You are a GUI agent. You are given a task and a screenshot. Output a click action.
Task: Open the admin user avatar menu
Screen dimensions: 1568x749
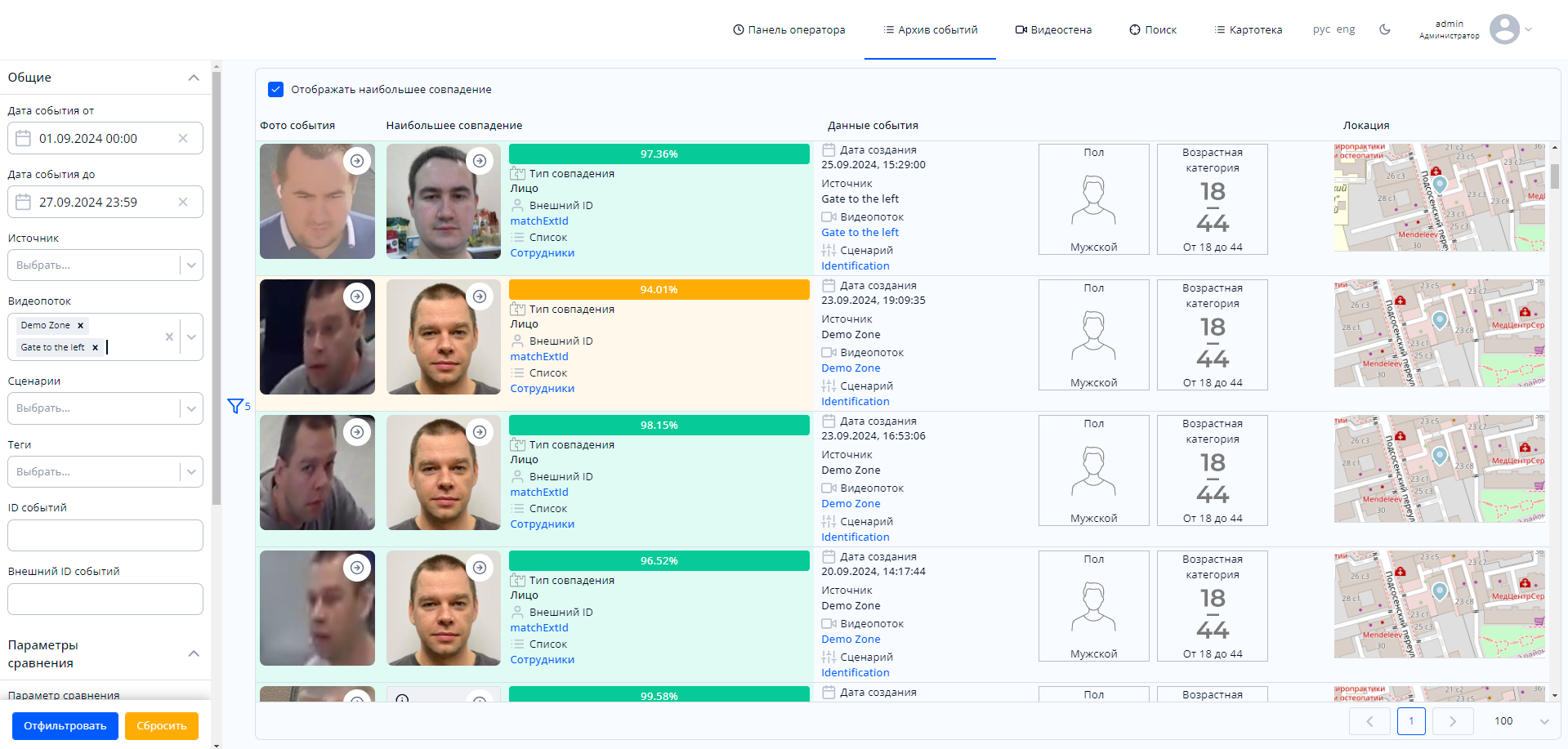pos(1504,29)
